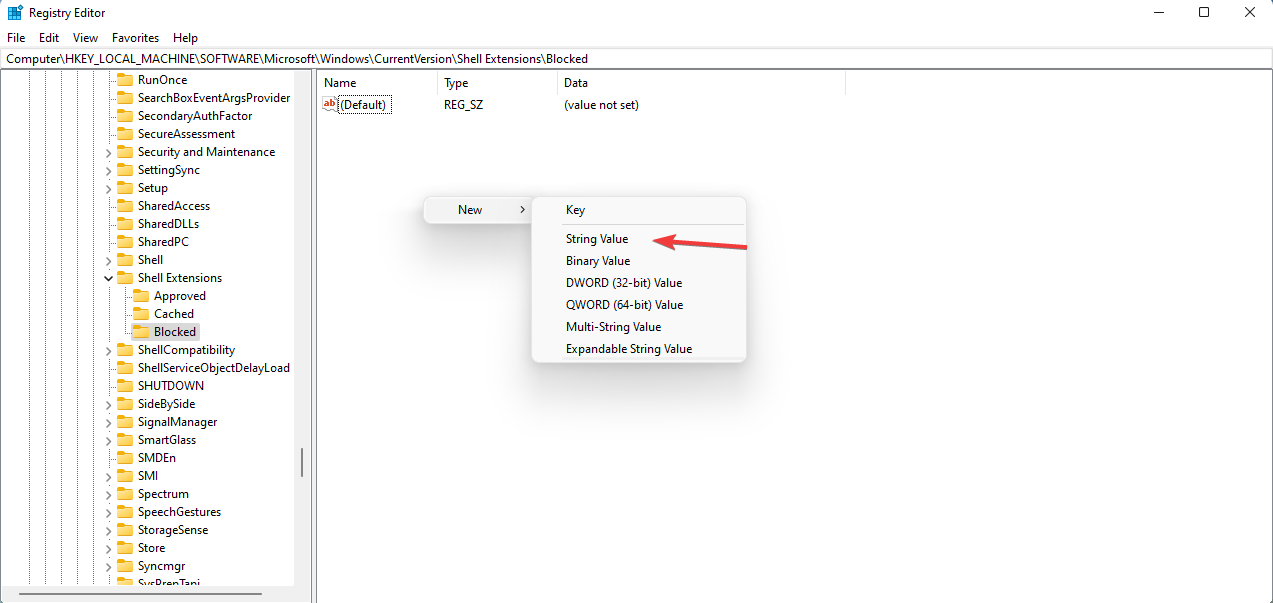The image size is (1273, 603).
Task: Click the Registry Editor app icon in title bar
Action: click(x=16, y=13)
